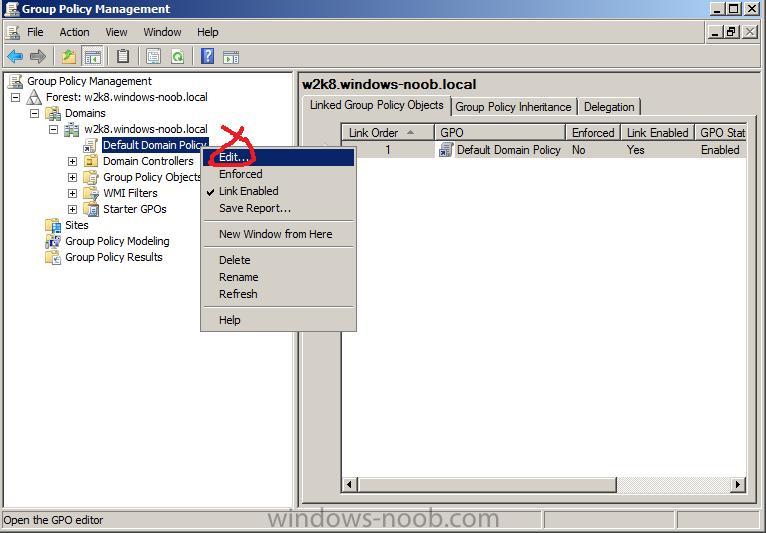Expand the Domain Controllers node
Viewport: 766px width, 533px height.
click(72, 161)
